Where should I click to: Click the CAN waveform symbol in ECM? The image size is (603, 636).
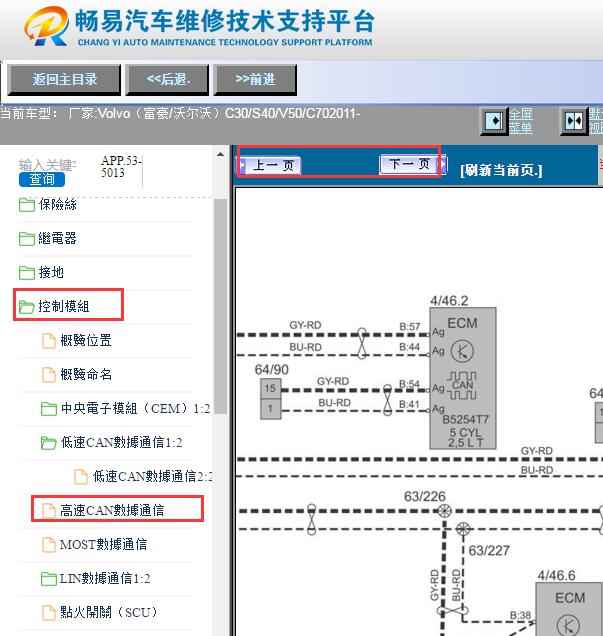point(462,385)
